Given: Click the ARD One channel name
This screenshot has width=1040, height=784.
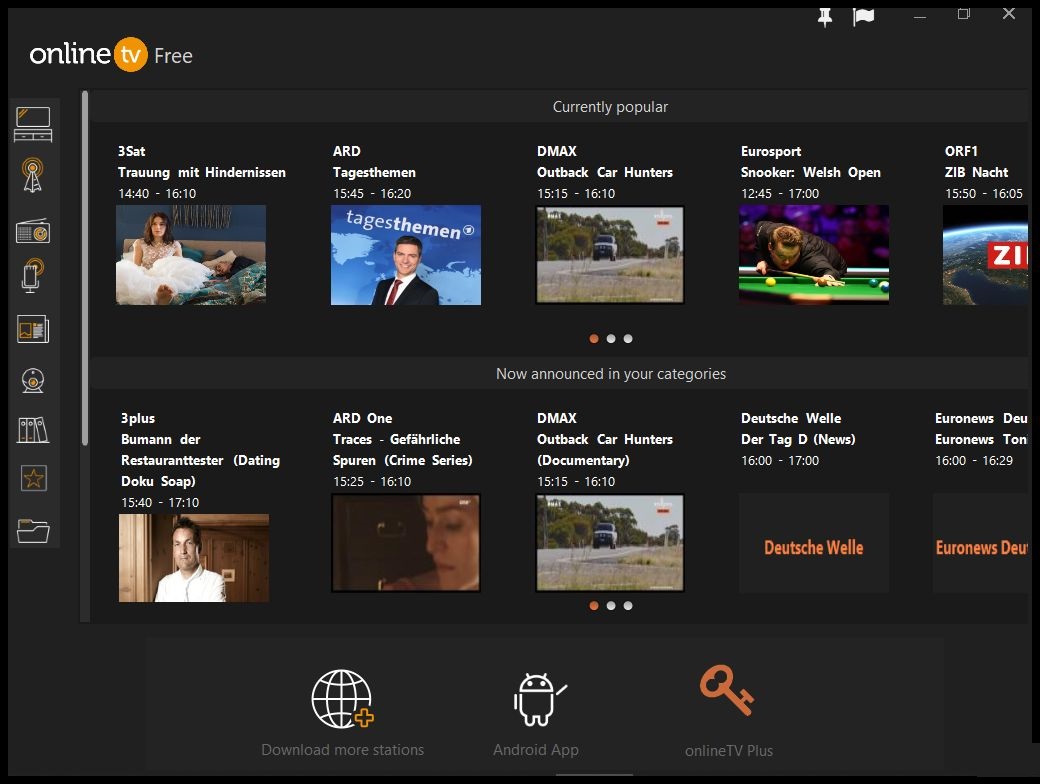Looking at the screenshot, I should click(362, 418).
